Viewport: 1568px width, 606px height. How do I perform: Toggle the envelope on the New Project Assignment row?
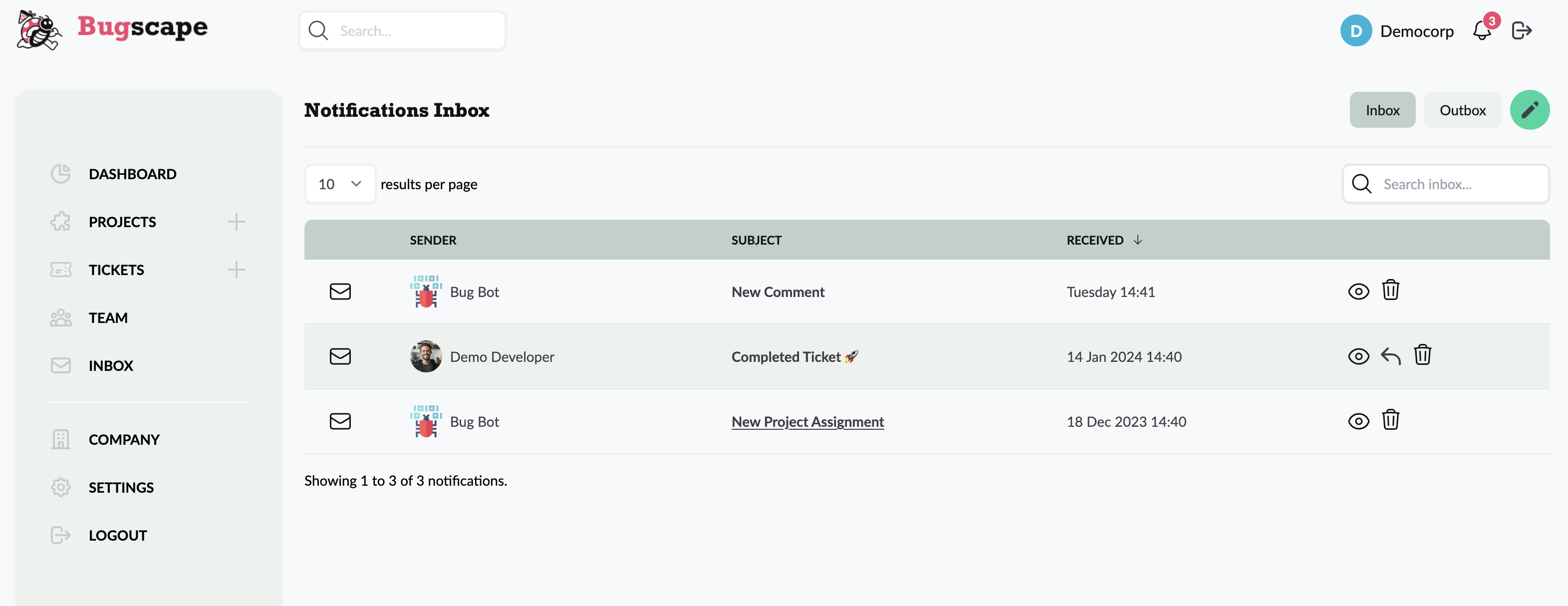coord(340,421)
